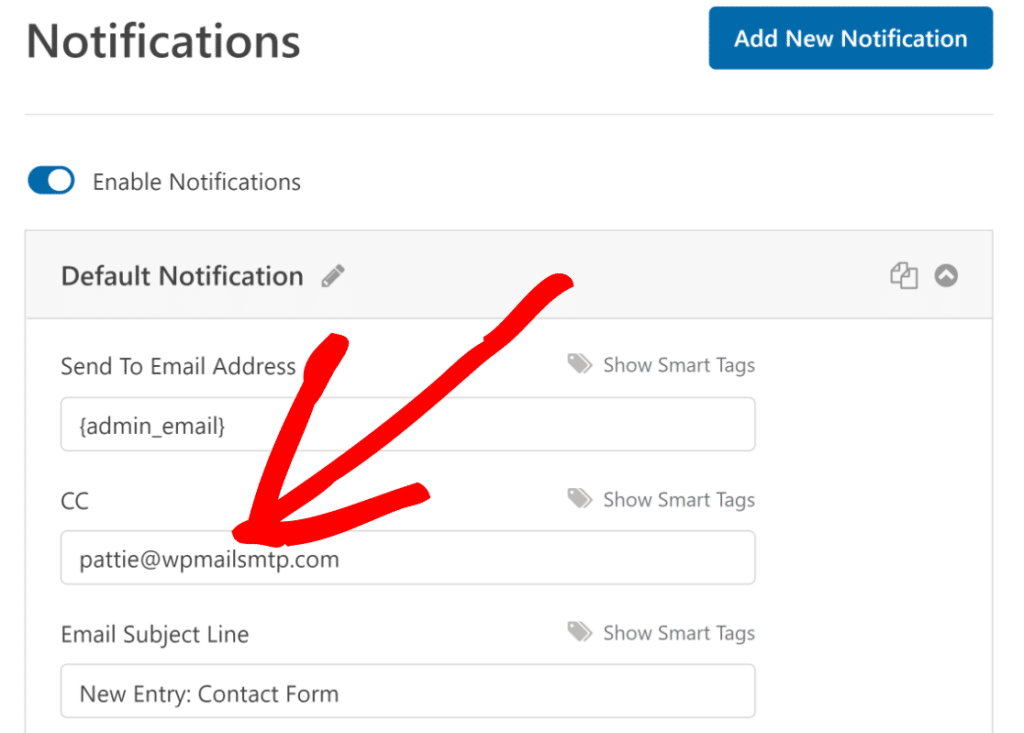This screenshot has width=1024, height=733.
Task: Click the Add New Notification button
Action: click(850, 39)
